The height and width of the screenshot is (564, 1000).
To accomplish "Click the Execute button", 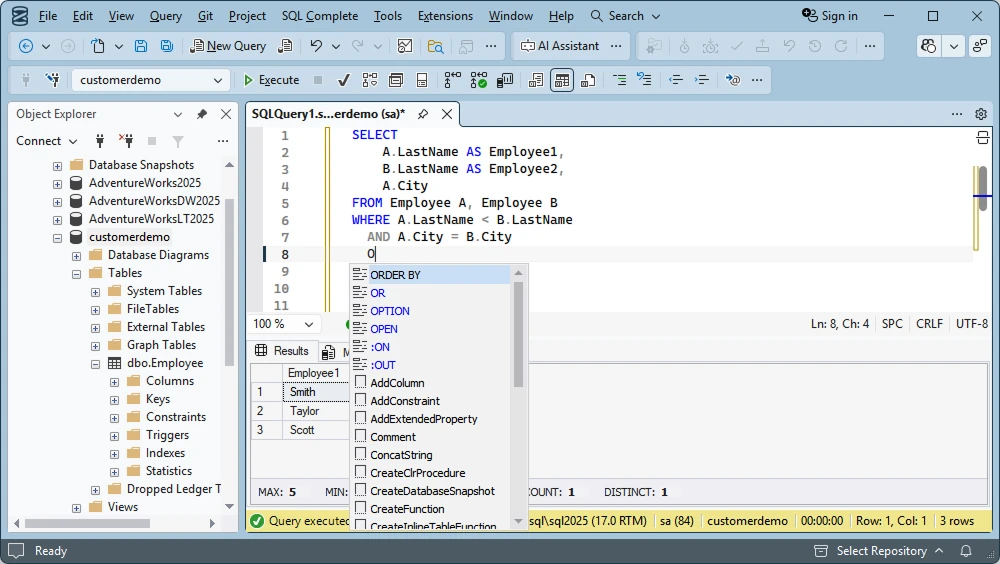I will coord(272,80).
